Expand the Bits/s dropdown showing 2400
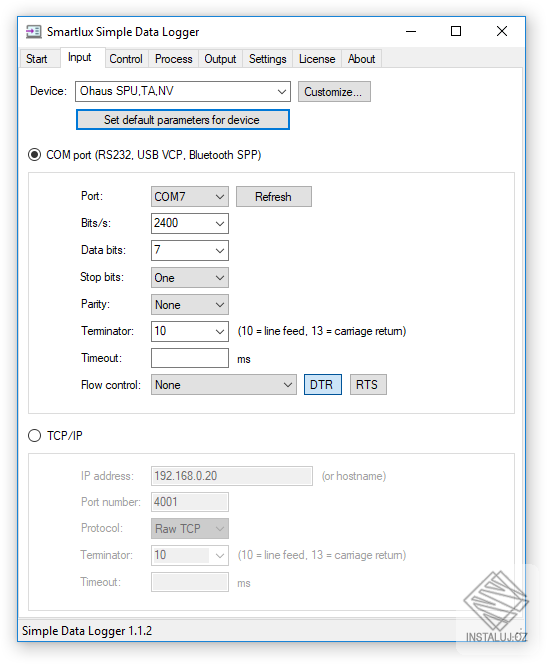The width and height of the screenshot is (547, 664). click(190, 223)
